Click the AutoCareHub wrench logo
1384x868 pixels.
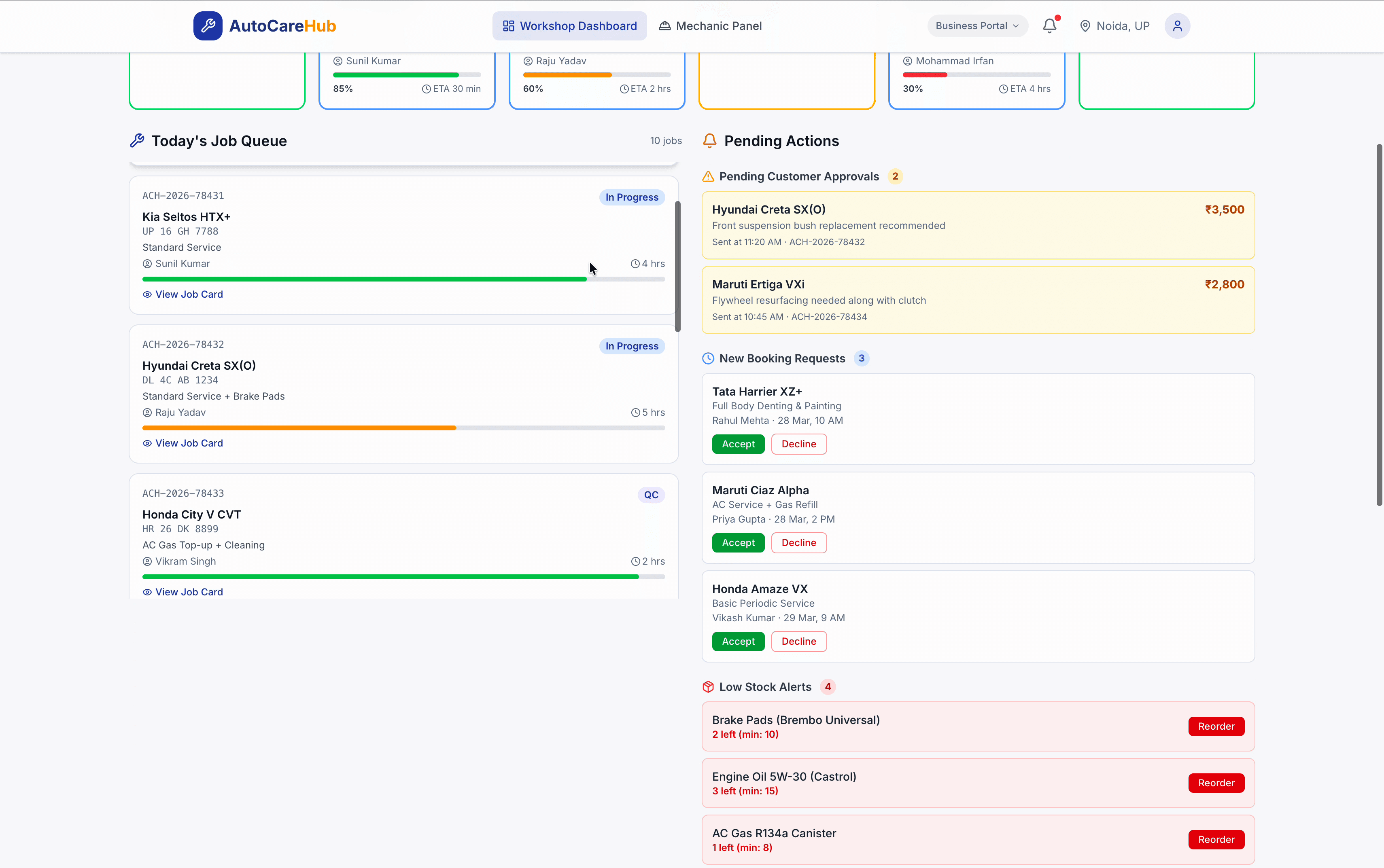tap(208, 25)
